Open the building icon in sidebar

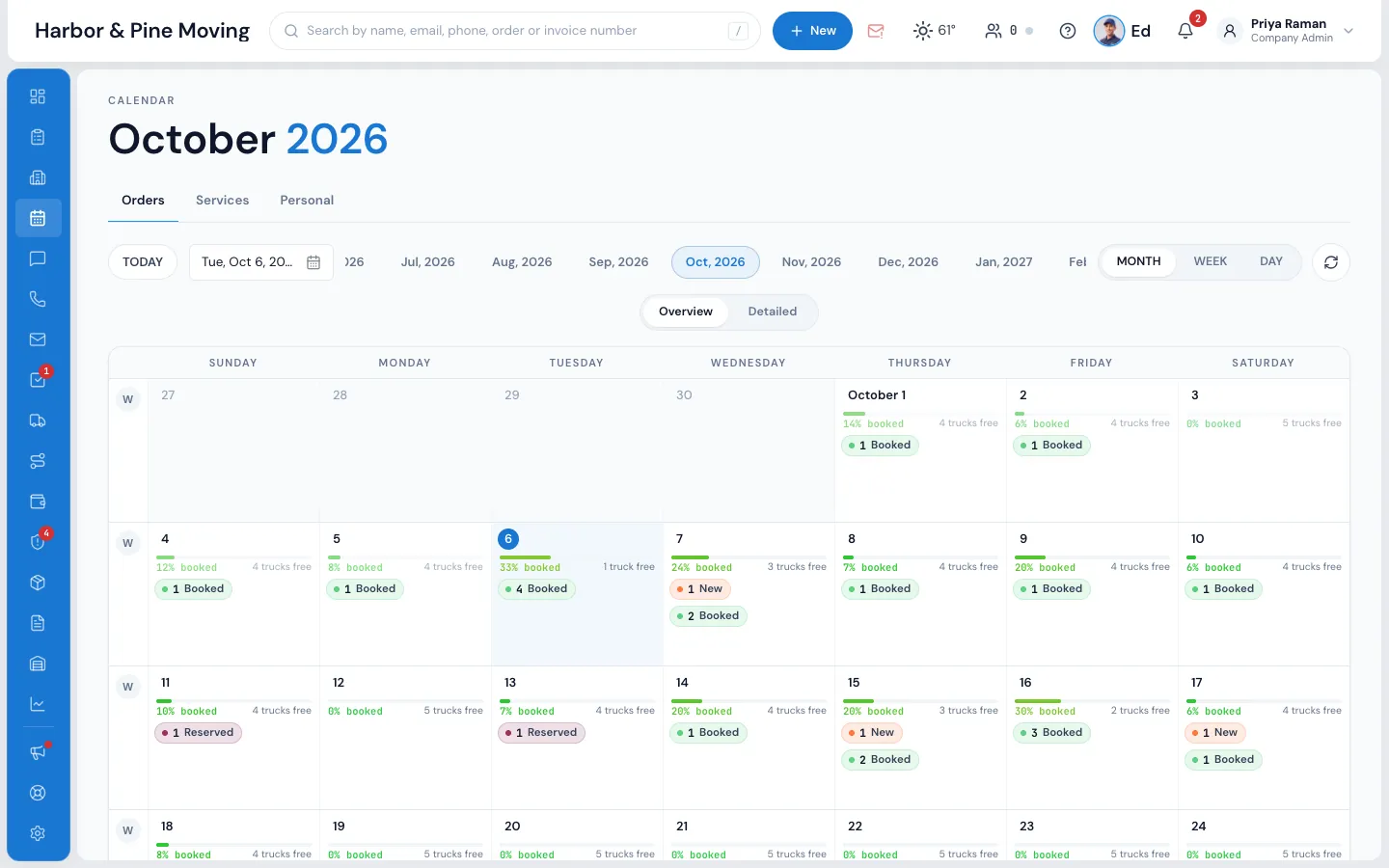[x=38, y=177]
